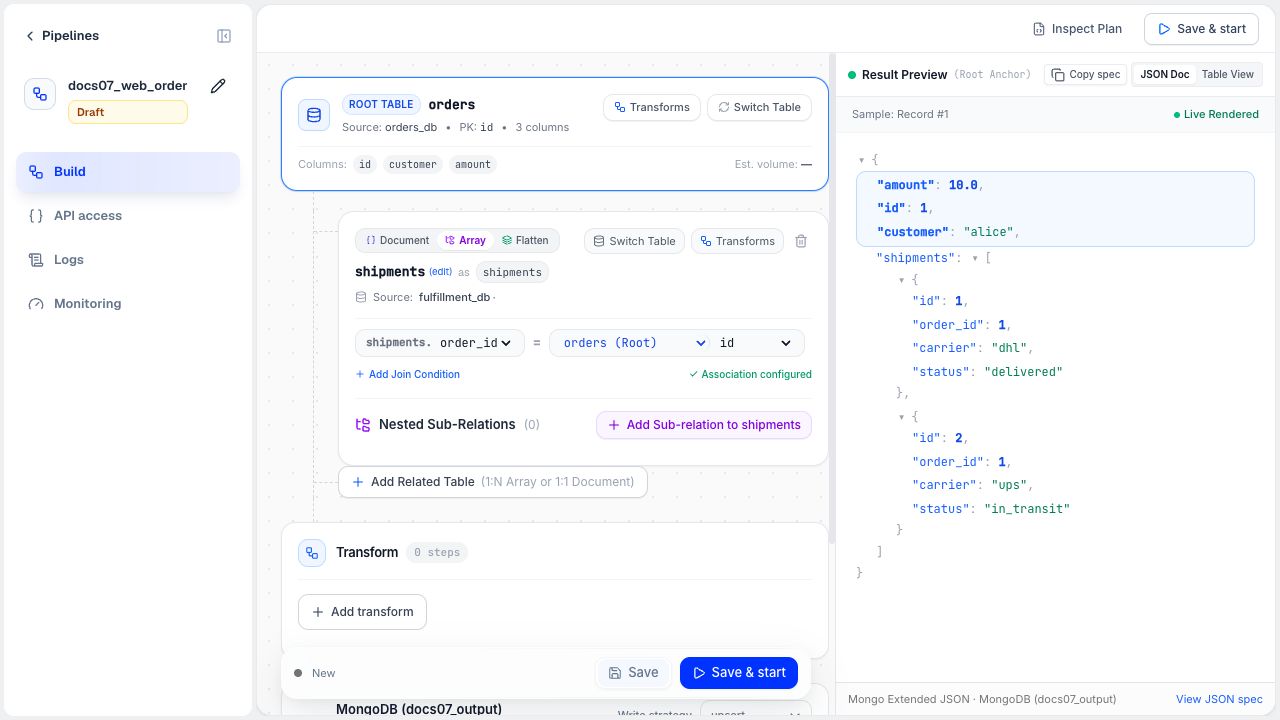Open the id join column dropdown

click(757, 343)
